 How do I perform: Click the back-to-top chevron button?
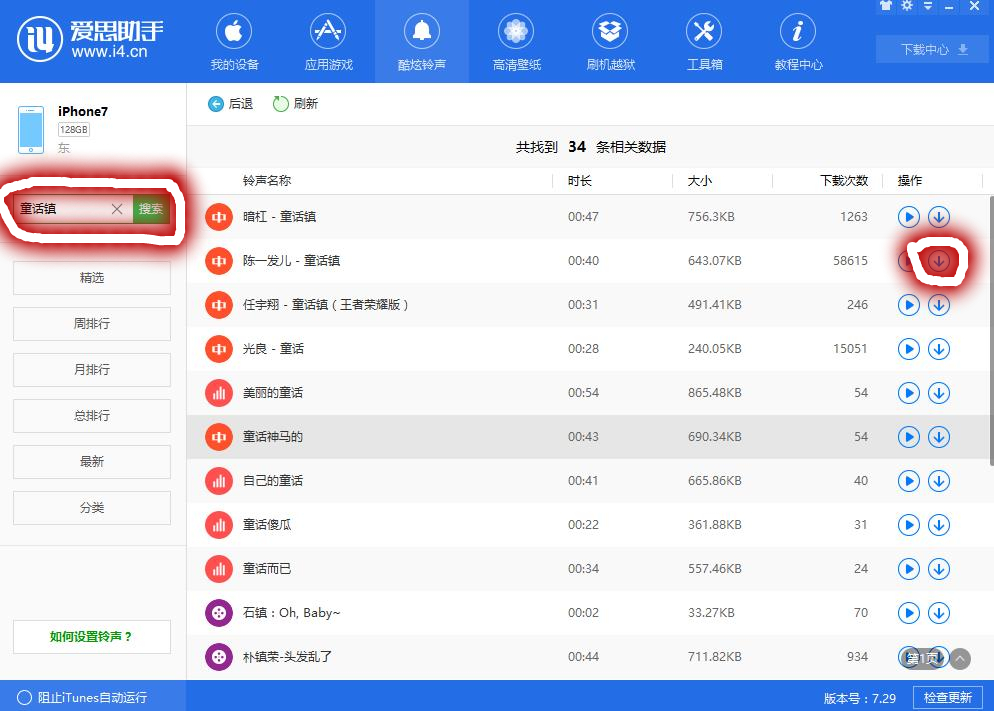[958, 659]
